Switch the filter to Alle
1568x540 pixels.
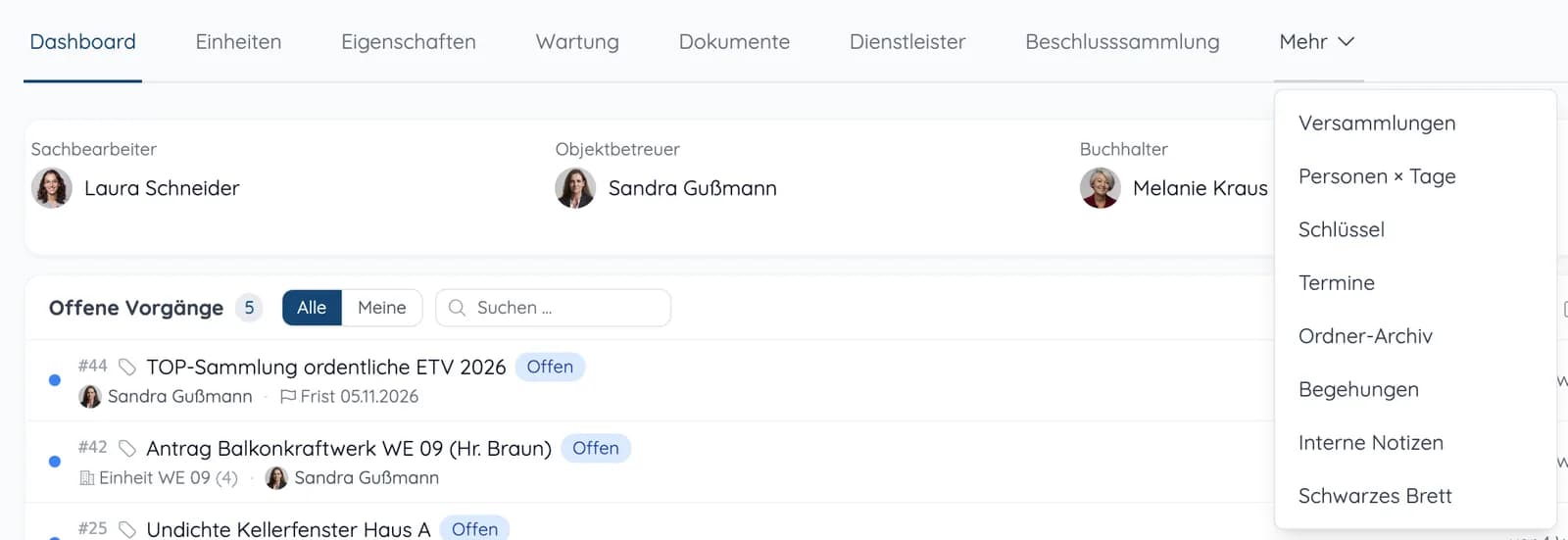tap(312, 308)
